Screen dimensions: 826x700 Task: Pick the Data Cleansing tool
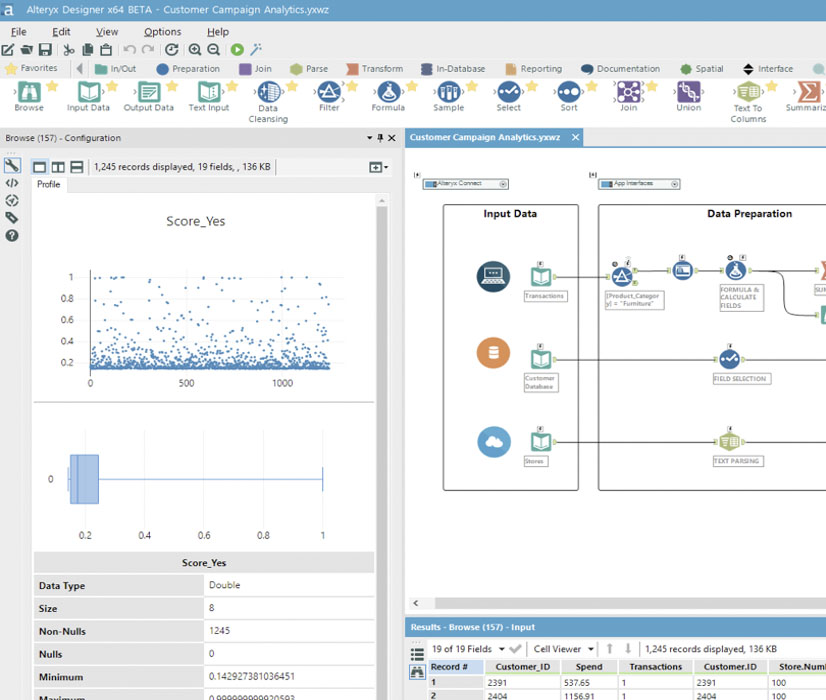268,102
